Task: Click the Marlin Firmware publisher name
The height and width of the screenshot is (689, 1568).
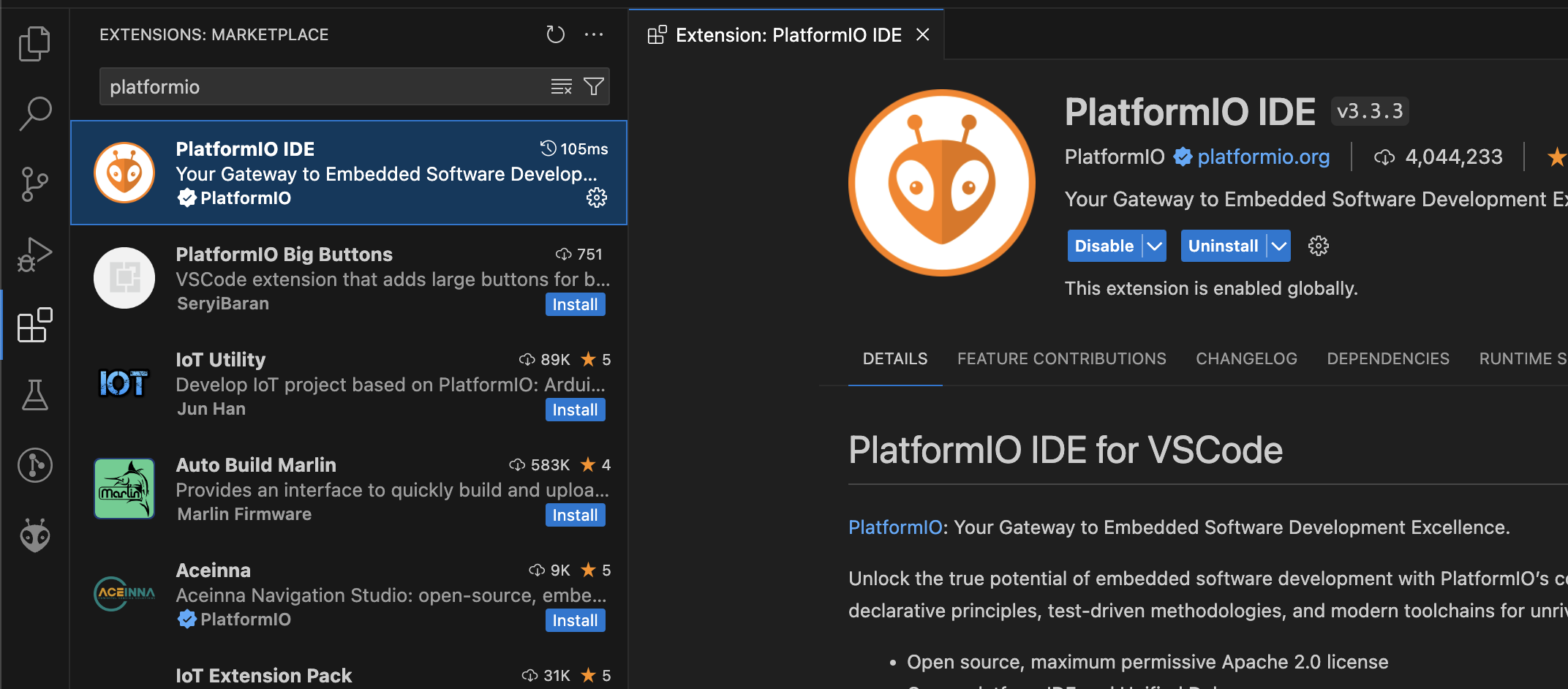Action: [244, 514]
